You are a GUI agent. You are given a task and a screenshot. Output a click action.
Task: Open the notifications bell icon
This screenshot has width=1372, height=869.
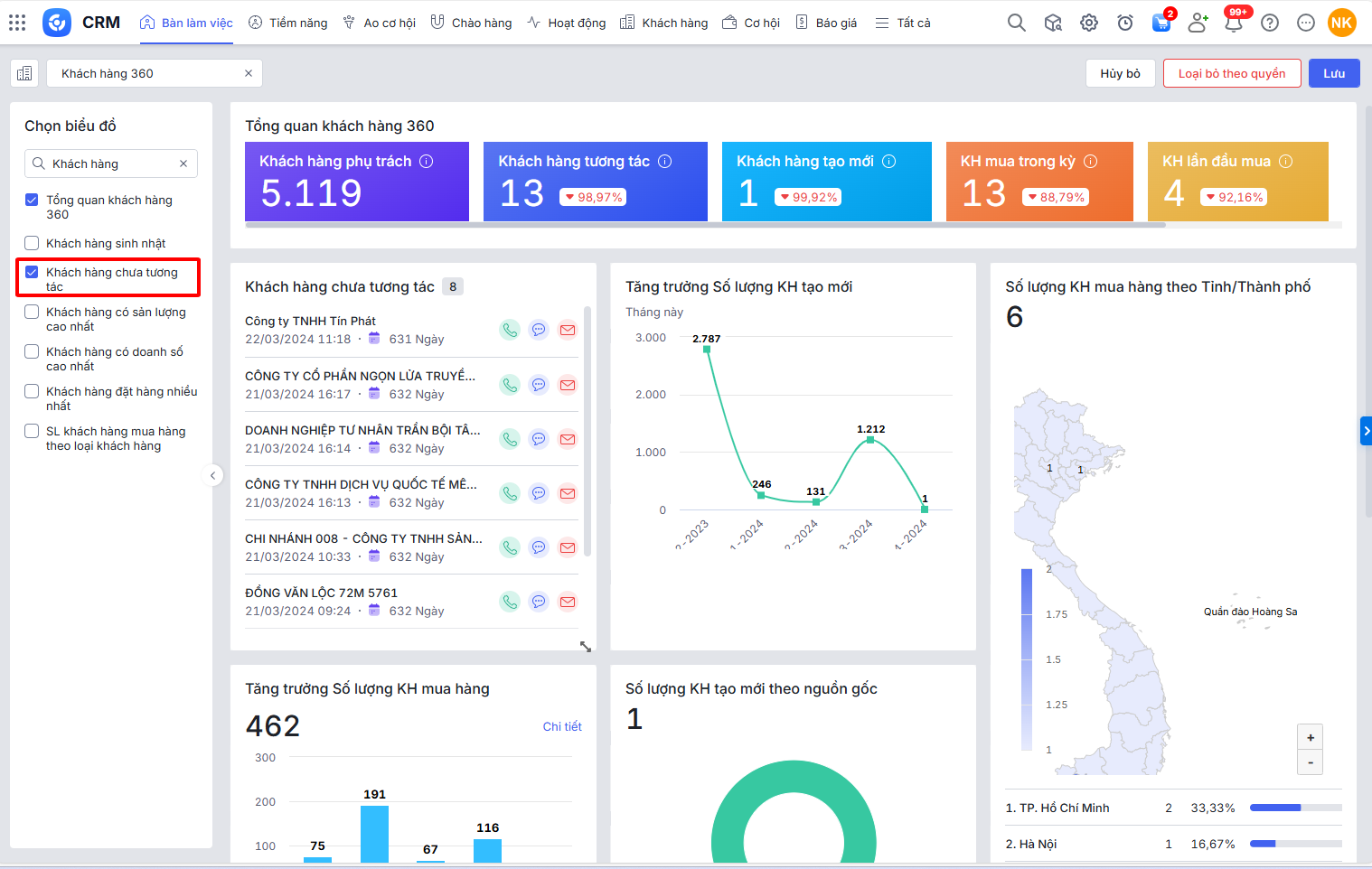(x=1234, y=23)
